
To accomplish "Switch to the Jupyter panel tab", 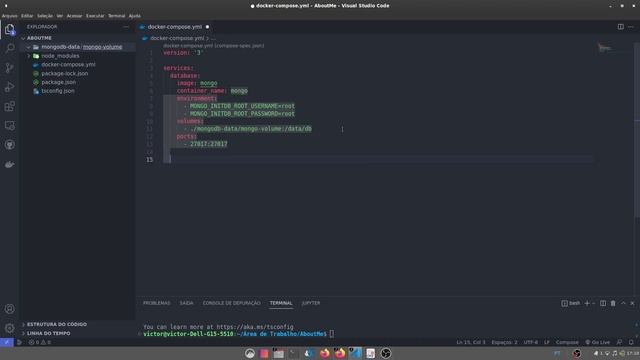I will (311, 303).
